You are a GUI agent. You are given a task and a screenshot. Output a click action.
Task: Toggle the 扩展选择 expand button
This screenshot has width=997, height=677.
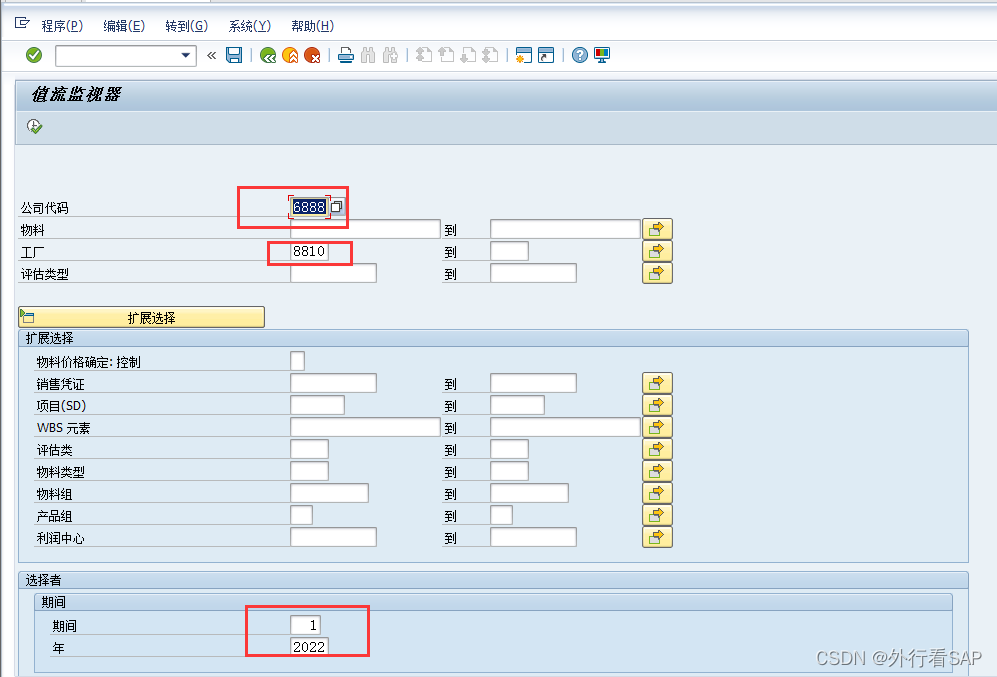[x=141, y=317]
